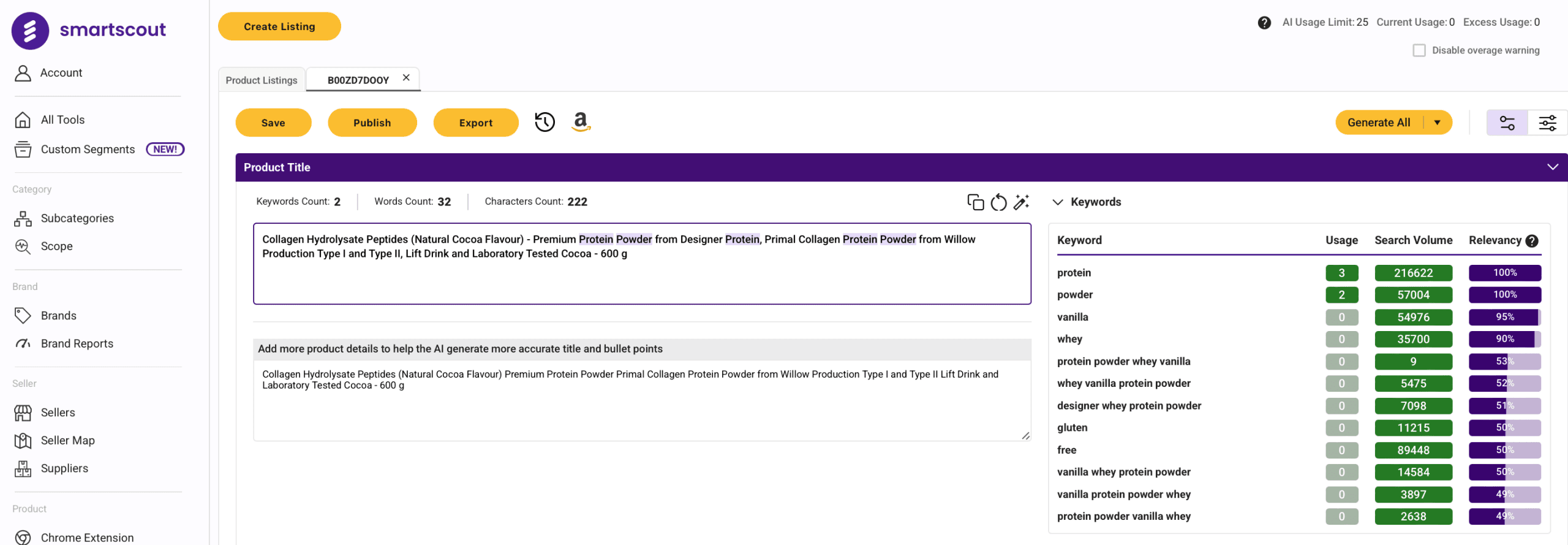This screenshot has width=1568, height=545.
Task: Click the AI magic wand icon
Action: 1021,202
